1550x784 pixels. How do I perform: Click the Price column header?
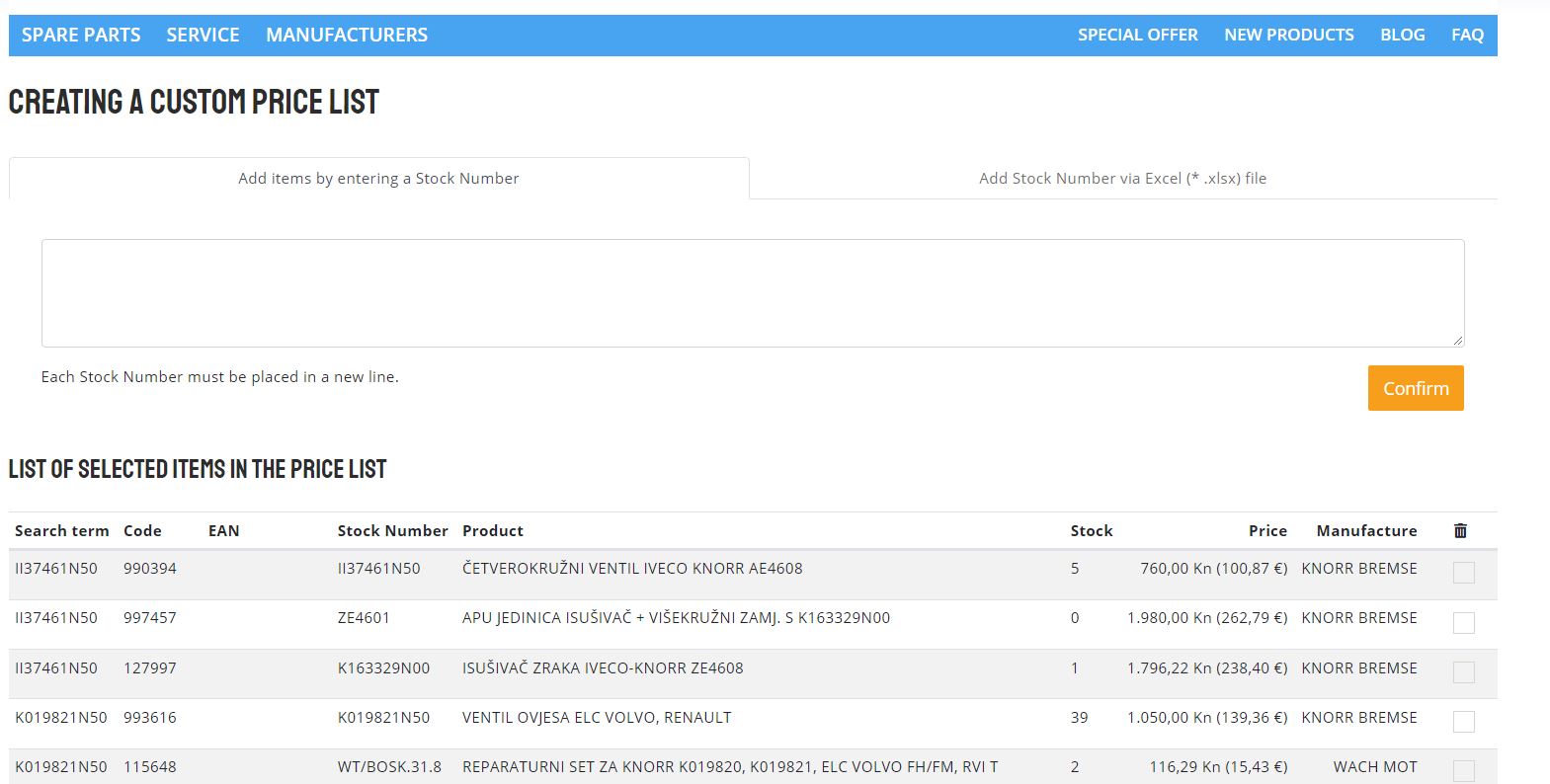tap(1267, 531)
